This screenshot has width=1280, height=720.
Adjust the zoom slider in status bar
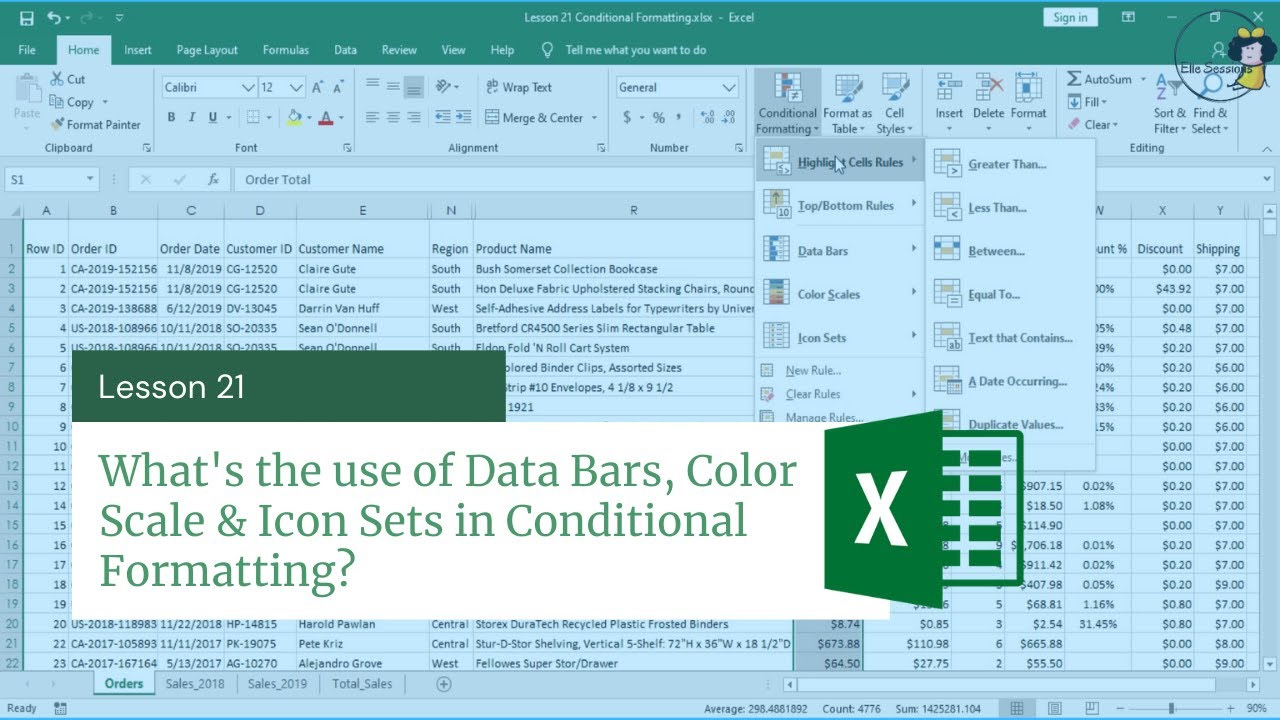pyautogui.click(x=1173, y=709)
